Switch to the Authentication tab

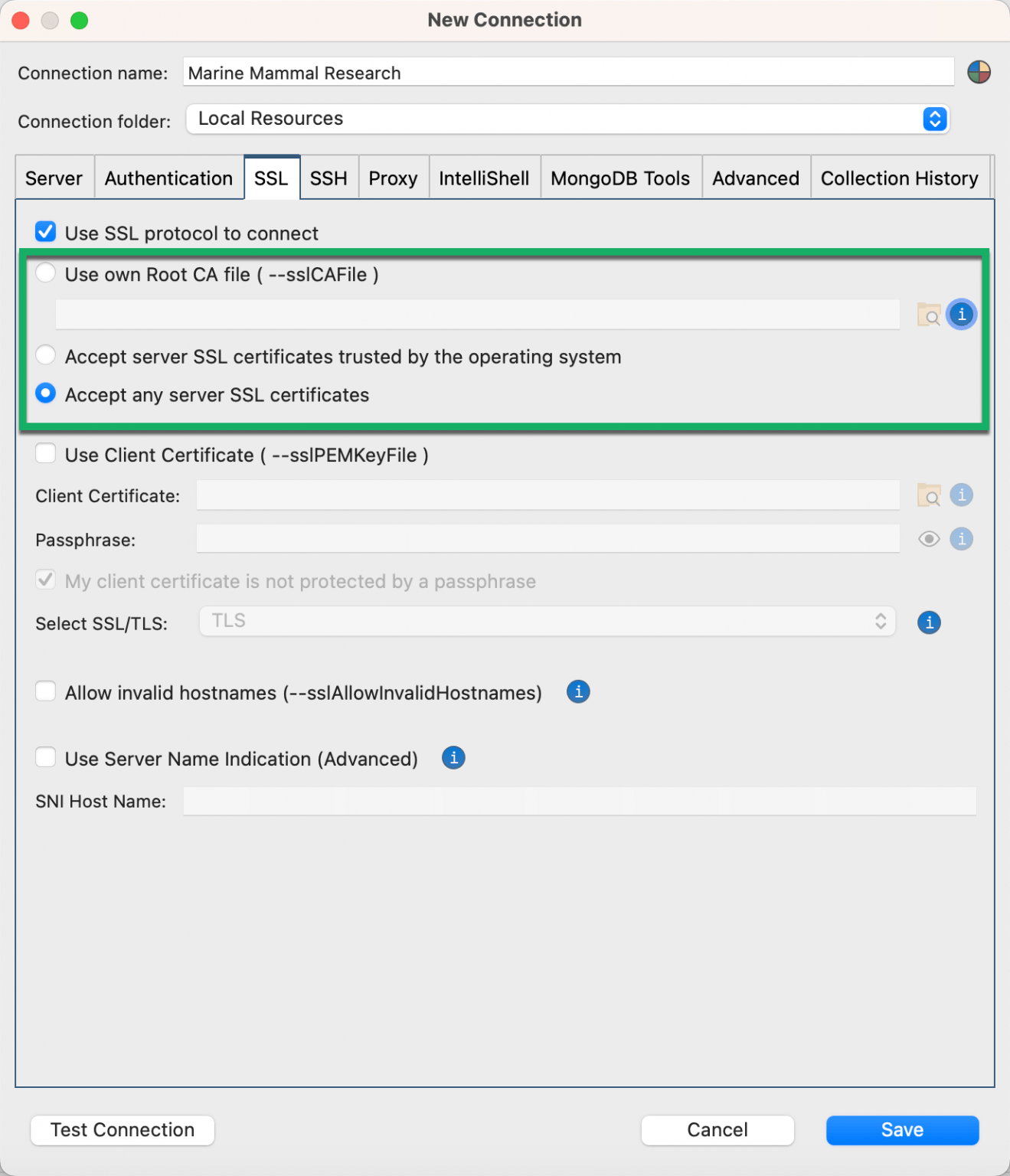pos(168,178)
